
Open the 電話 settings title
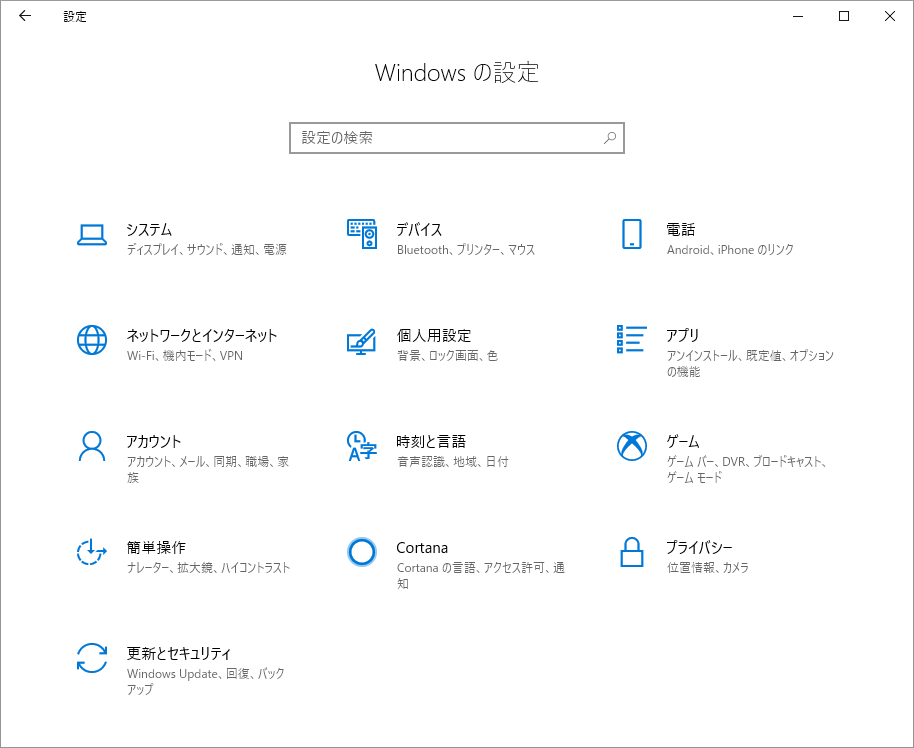click(681, 230)
